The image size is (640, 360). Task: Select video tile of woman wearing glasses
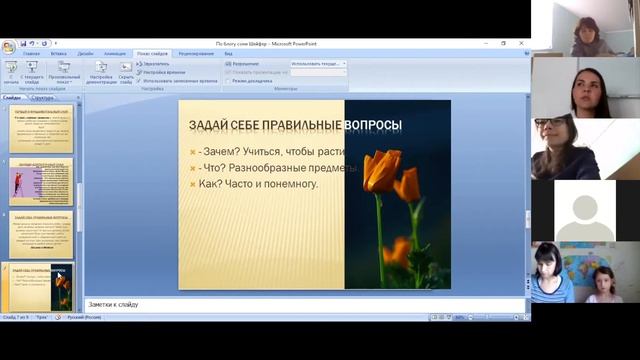tap(586, 149)
